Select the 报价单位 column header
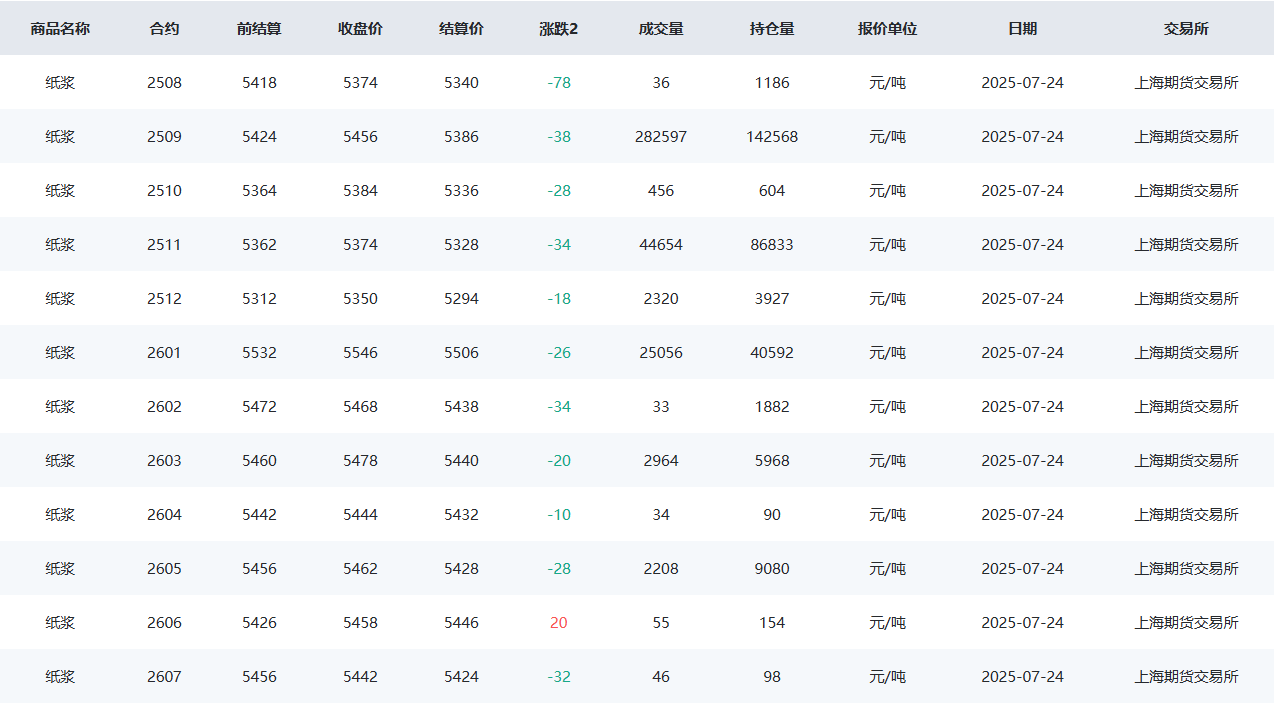The height and width of the screenshot is (708, 1274). (x=887, y=29)
